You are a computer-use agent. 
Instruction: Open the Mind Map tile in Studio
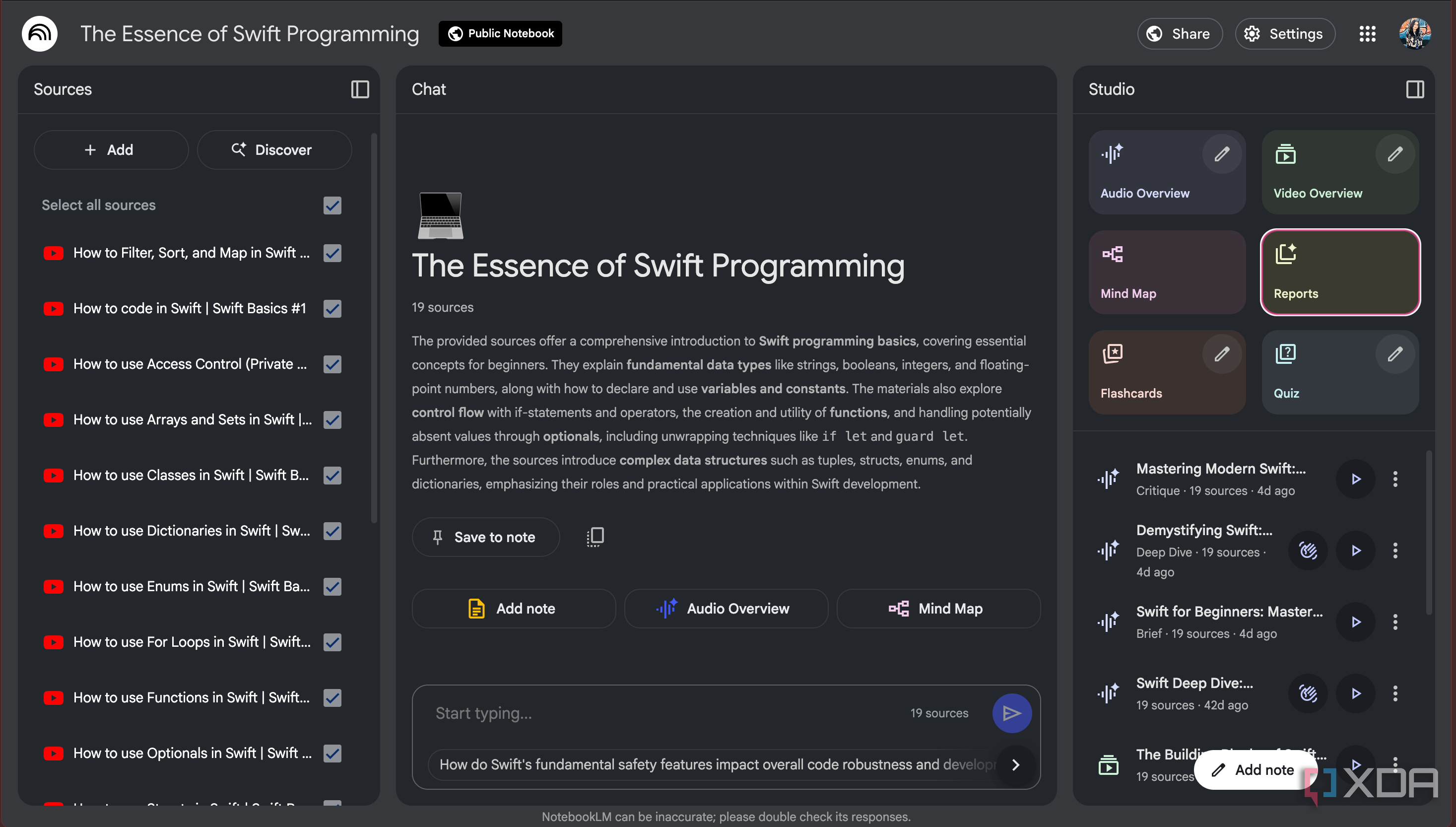(x=1167, y=272)
